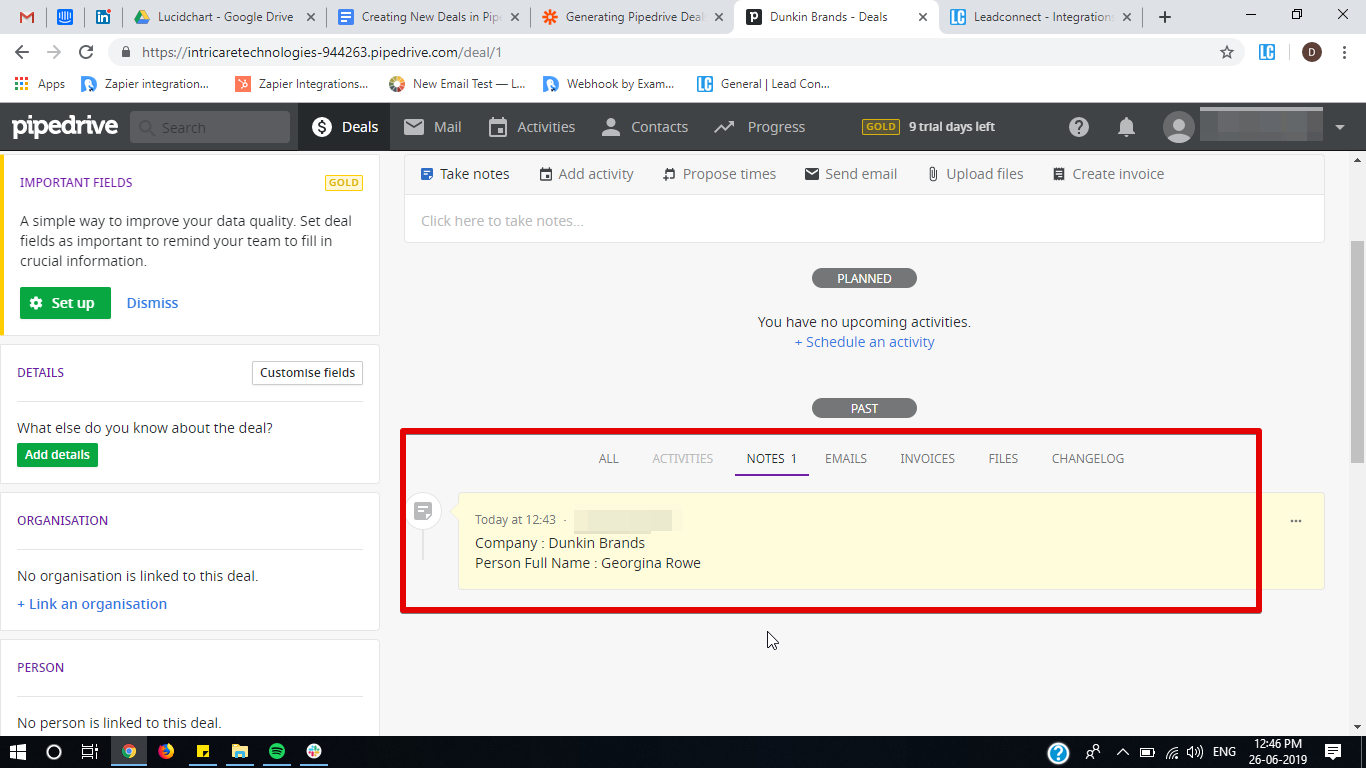Select Upload files option
Screen dimensions: 1366x768
click(975, 174)
